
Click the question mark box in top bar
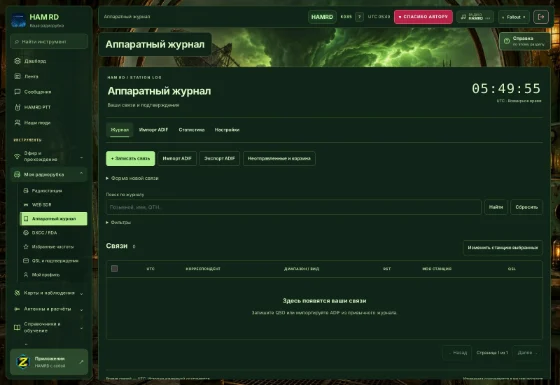pyautogui.click(x=360, y=17)
